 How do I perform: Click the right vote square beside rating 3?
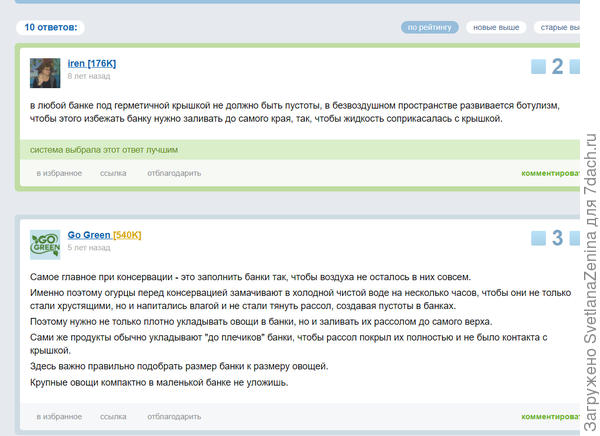tap(575, 239)
